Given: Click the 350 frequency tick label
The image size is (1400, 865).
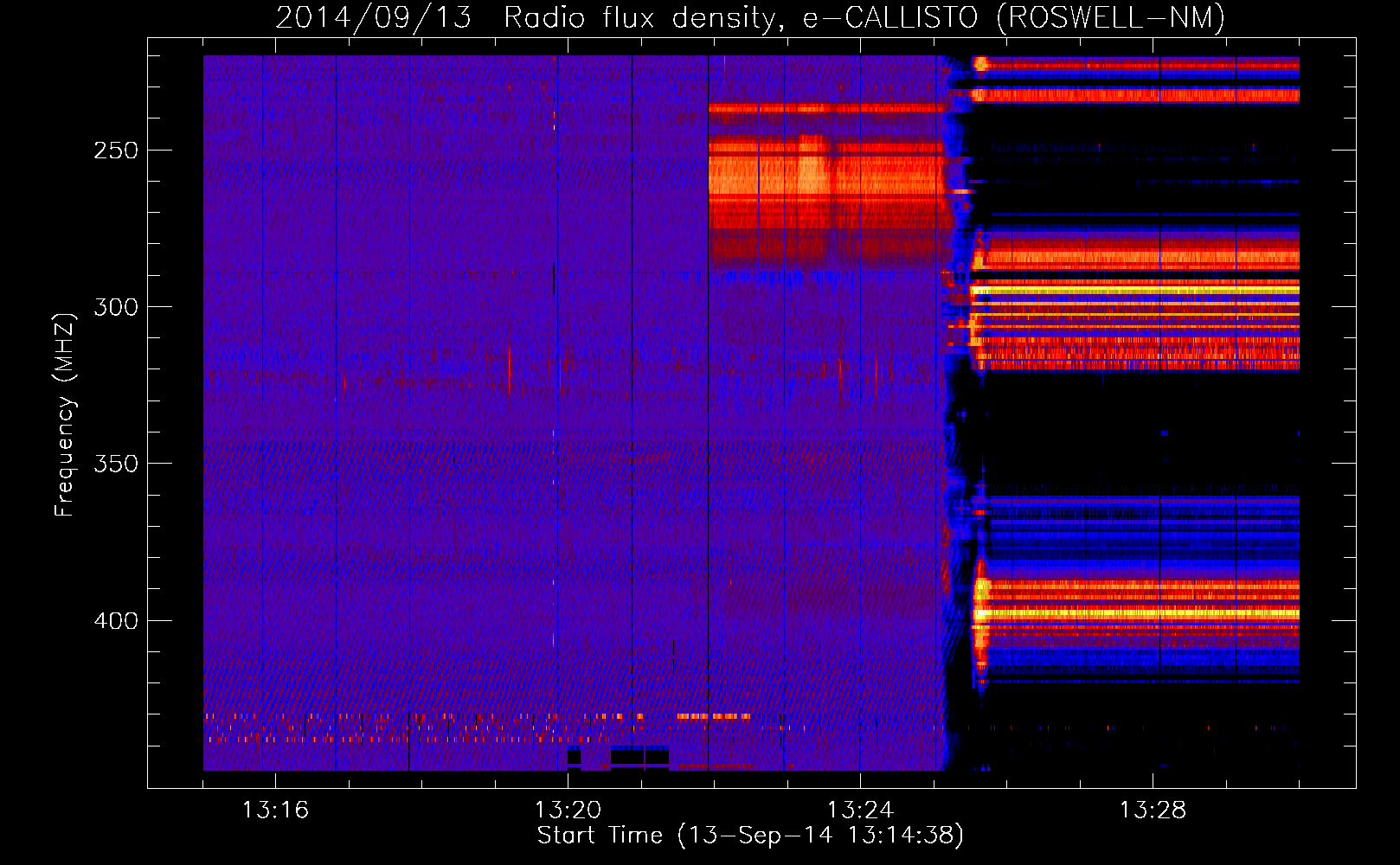Looking at the screenshot, I should 116,464.
